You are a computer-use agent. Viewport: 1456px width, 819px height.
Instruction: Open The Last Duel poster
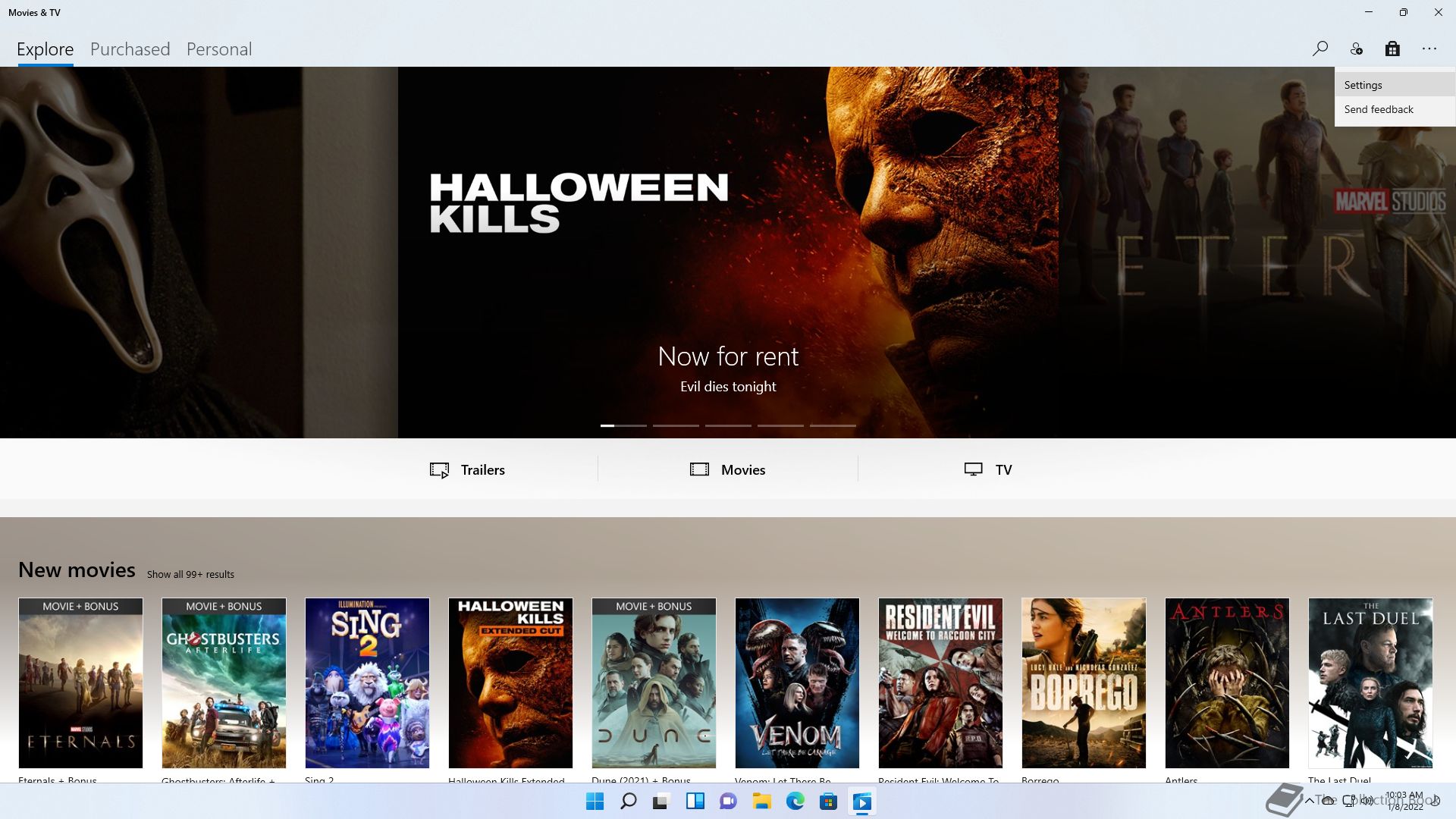click(x=1370, y=682)
